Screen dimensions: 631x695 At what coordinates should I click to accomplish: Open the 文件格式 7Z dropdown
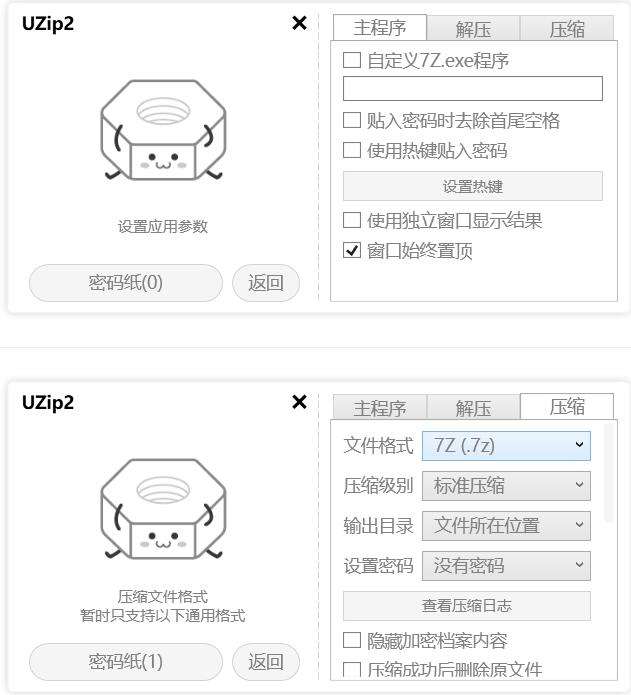pyautogui.click(x=506, y=445)
